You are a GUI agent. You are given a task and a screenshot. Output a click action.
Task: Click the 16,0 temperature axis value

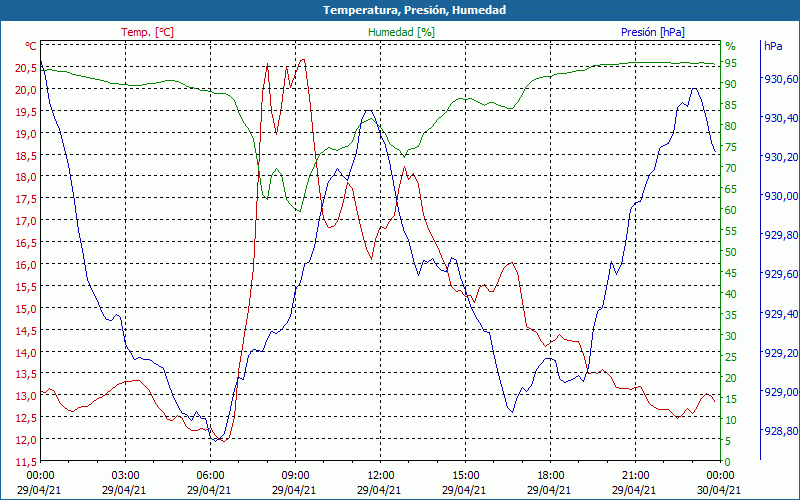pyautogui.click(x=26, y=265)
